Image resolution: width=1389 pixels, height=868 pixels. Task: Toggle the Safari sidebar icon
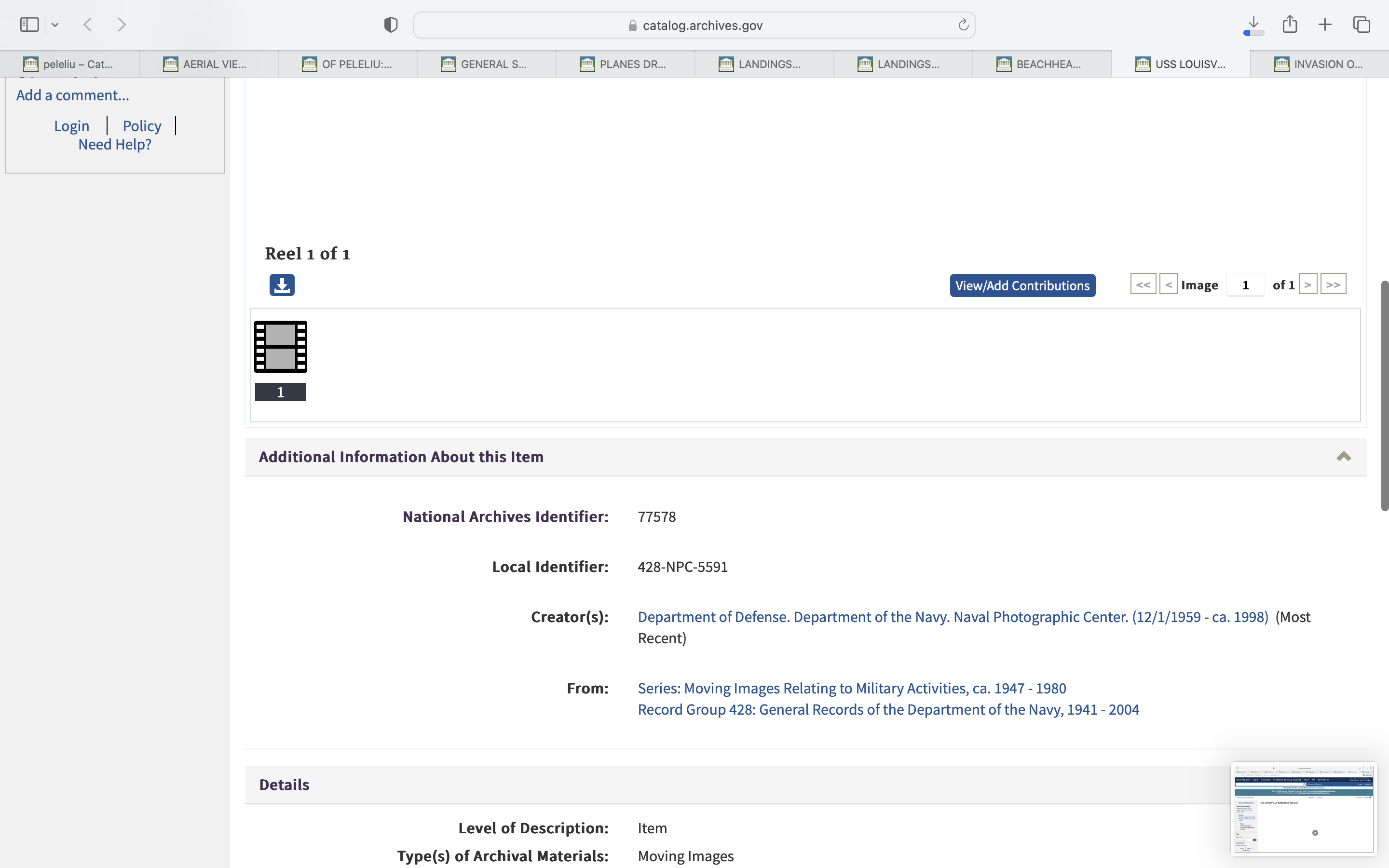[x=29, y=25]
